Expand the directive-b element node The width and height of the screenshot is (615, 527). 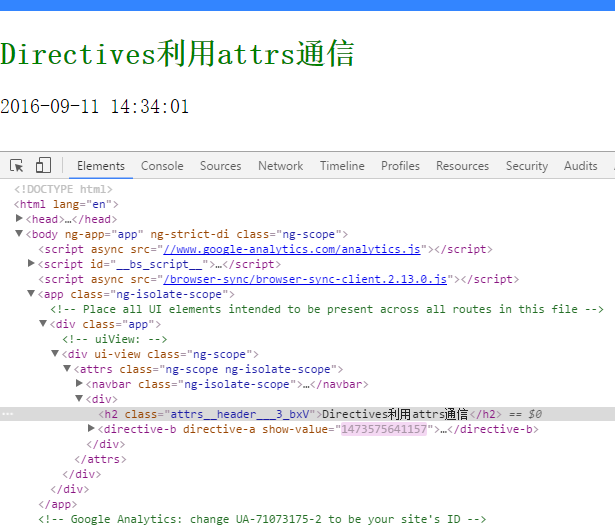(91, 428)
